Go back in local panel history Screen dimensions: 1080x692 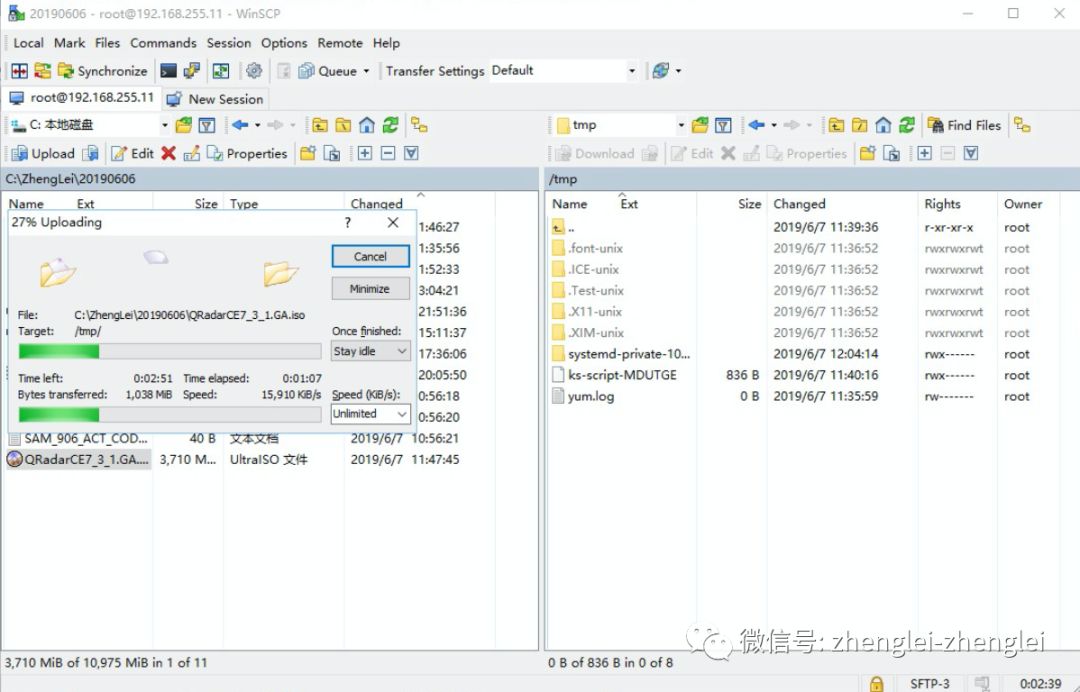[x=240, y=125]
